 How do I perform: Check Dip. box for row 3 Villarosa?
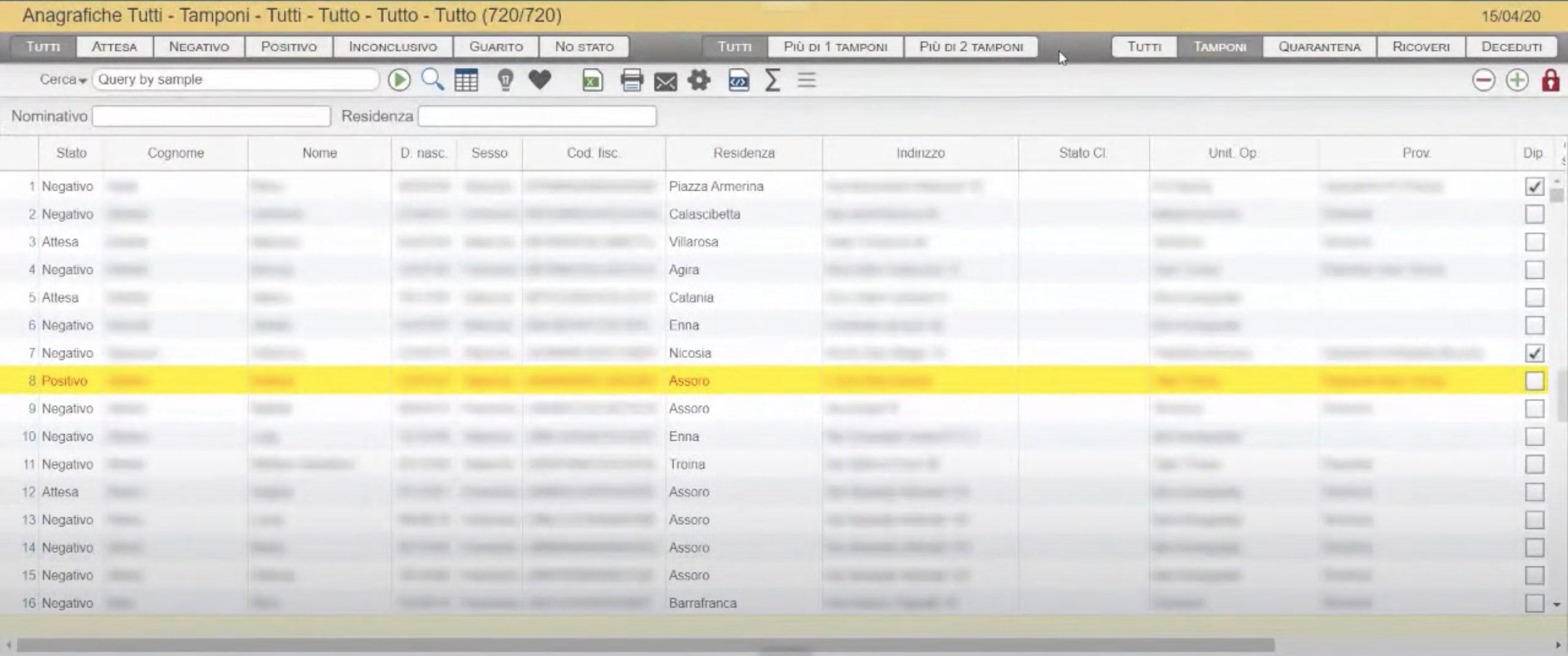(x=1534, y=242)
